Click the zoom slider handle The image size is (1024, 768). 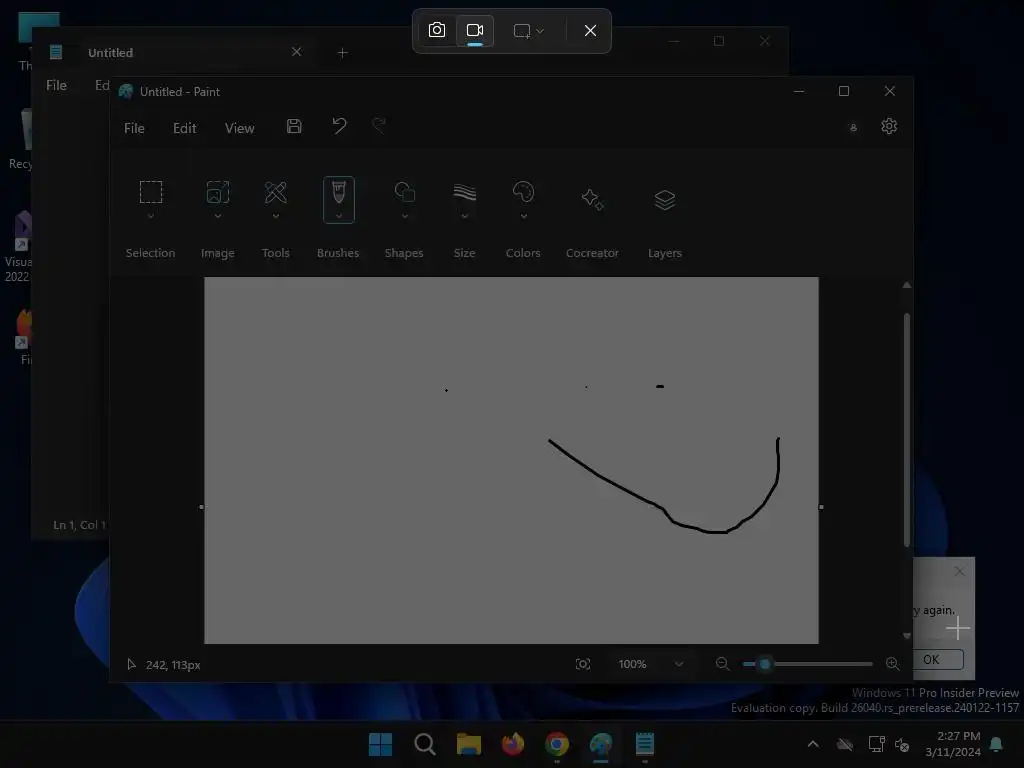click(x=765, y=664)
